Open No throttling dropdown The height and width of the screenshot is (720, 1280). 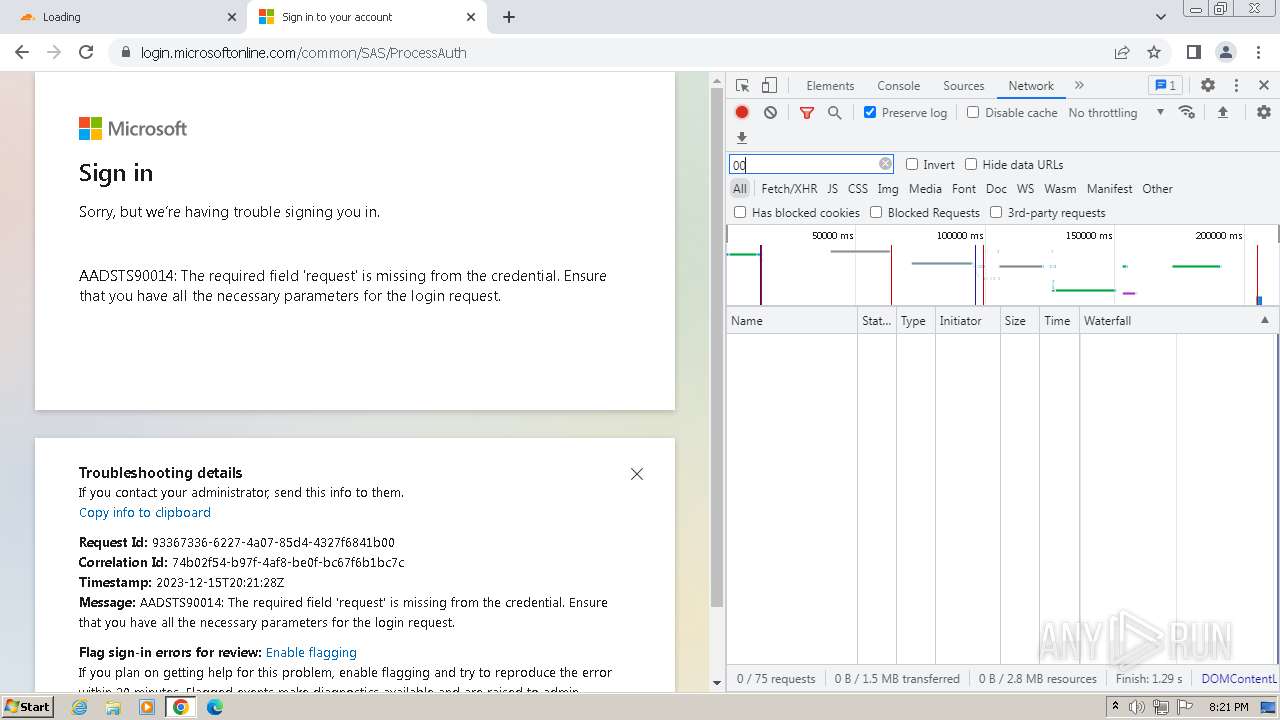1116,113
